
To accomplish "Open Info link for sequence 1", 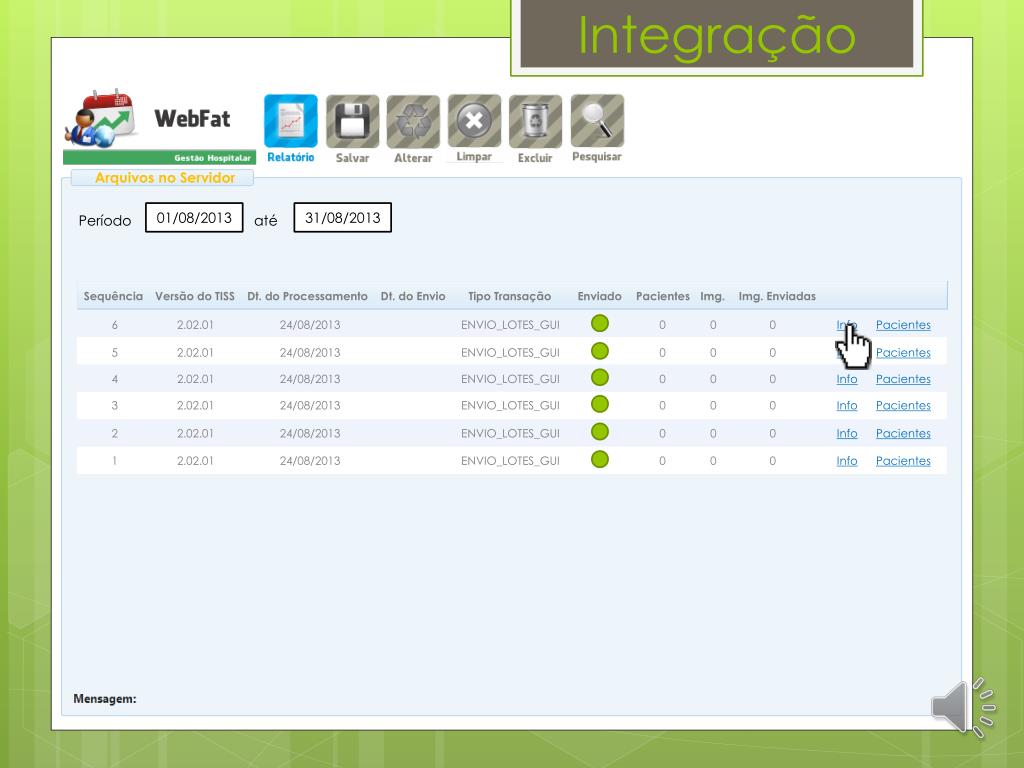I will pyautogui.click(x=846, y=460).
